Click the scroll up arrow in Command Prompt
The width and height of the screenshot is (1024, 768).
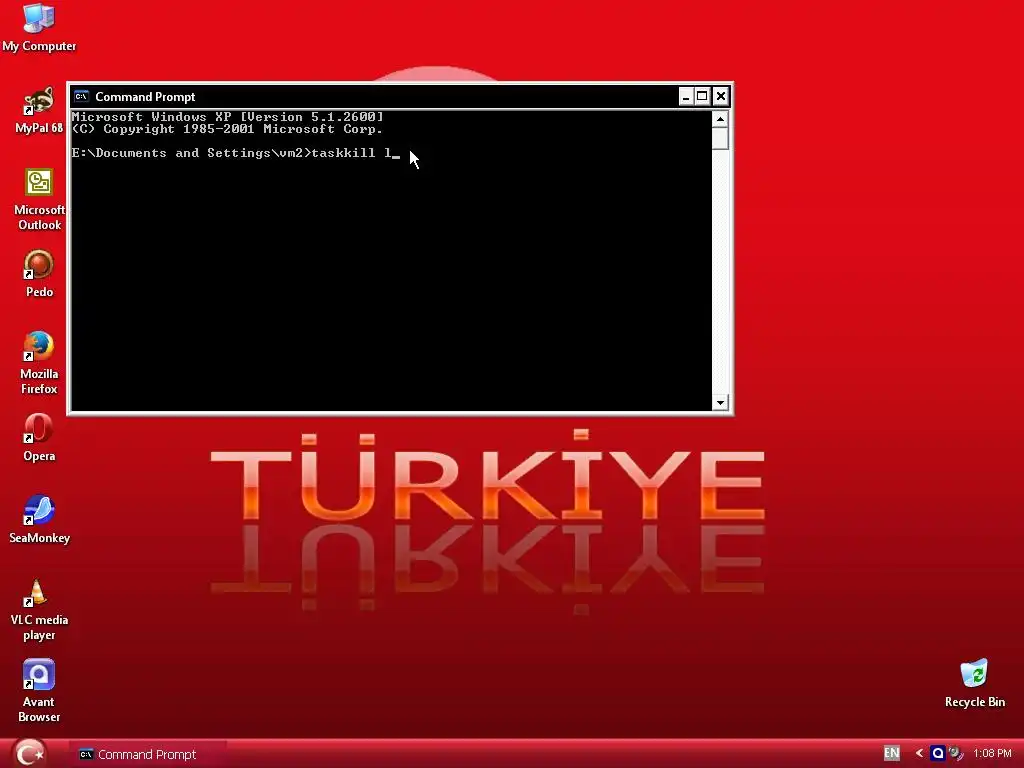click(x=720, y=119)
